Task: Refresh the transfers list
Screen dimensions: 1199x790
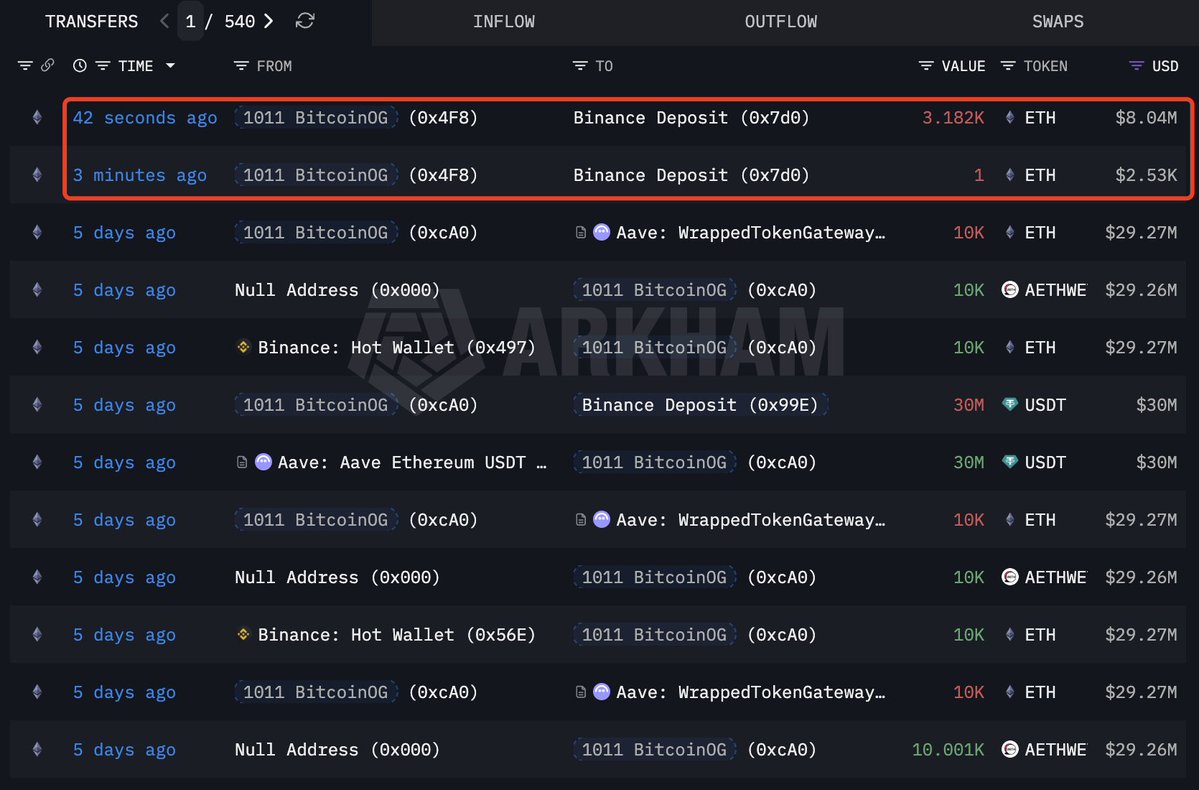Action: (x=305, y=21)
